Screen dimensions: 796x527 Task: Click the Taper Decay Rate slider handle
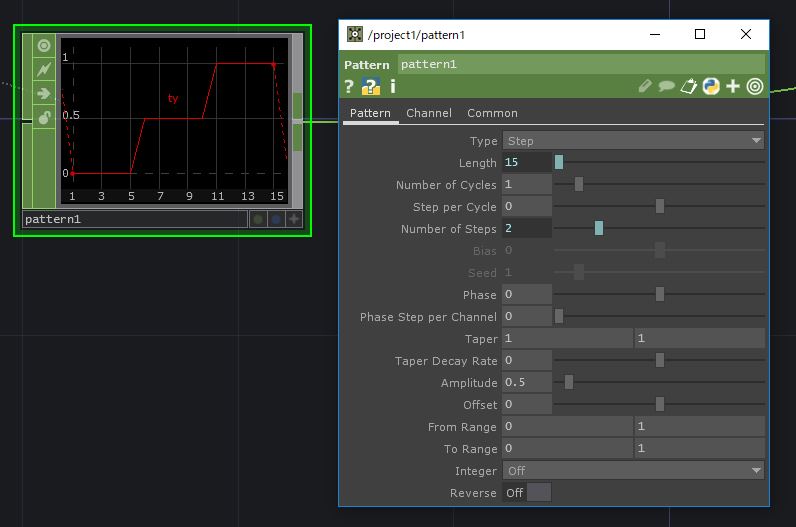coord(660,360)
